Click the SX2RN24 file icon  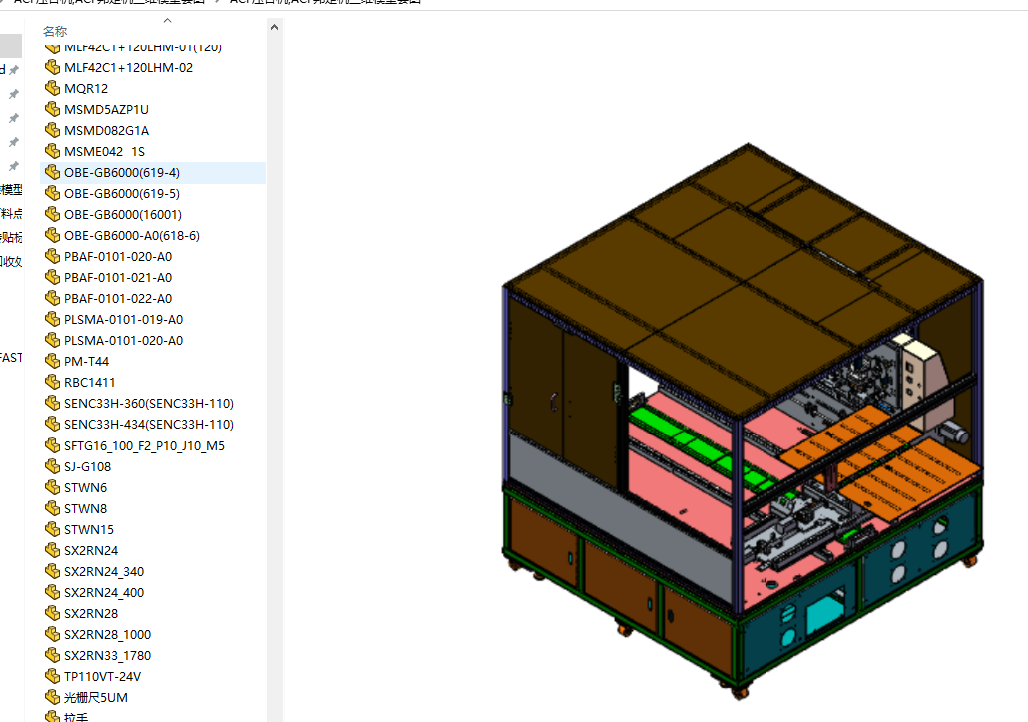(x=52, y=550)
